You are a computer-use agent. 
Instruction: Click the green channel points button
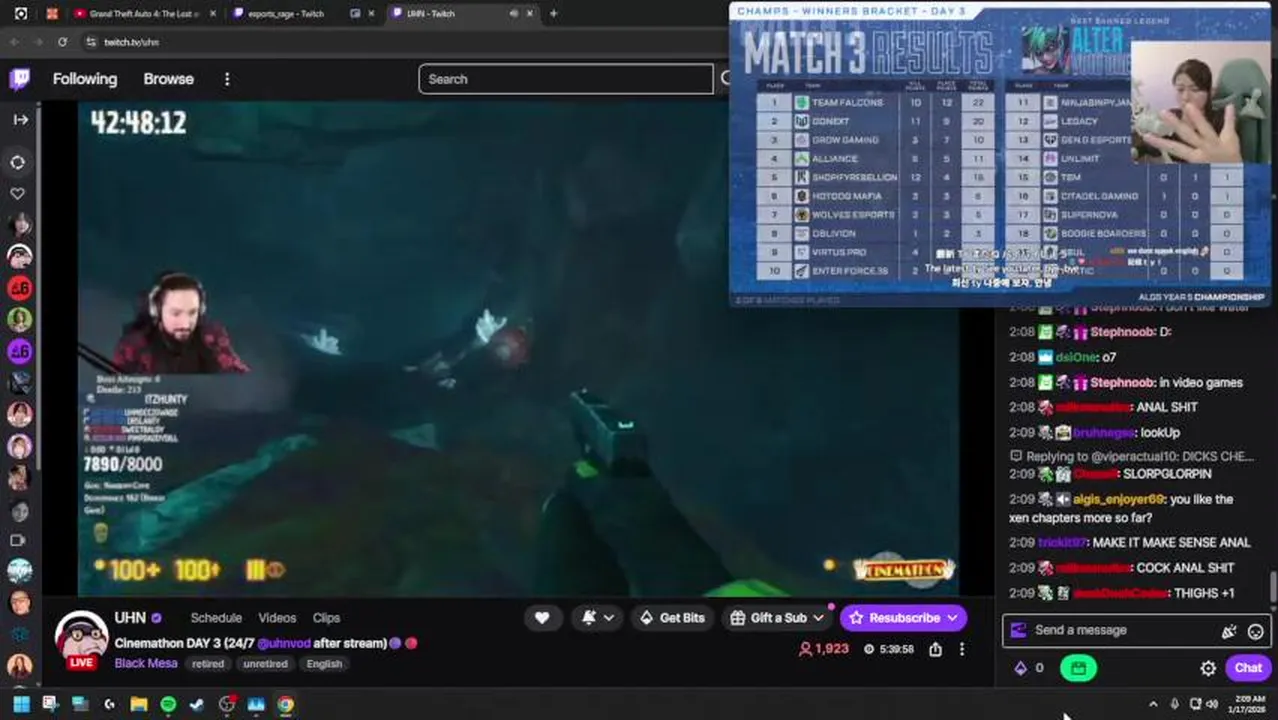pyautogui.click(x=1078, y=668)
